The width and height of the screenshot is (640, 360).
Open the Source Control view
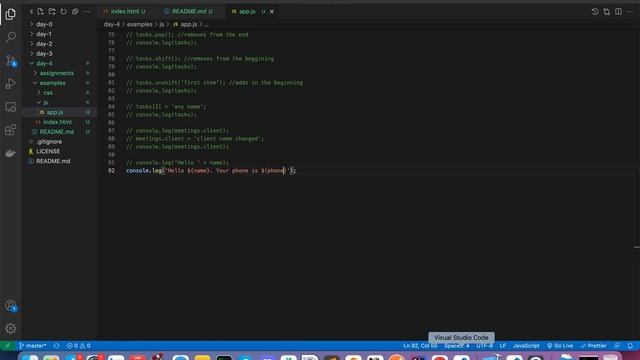click(x=11, y=61)
